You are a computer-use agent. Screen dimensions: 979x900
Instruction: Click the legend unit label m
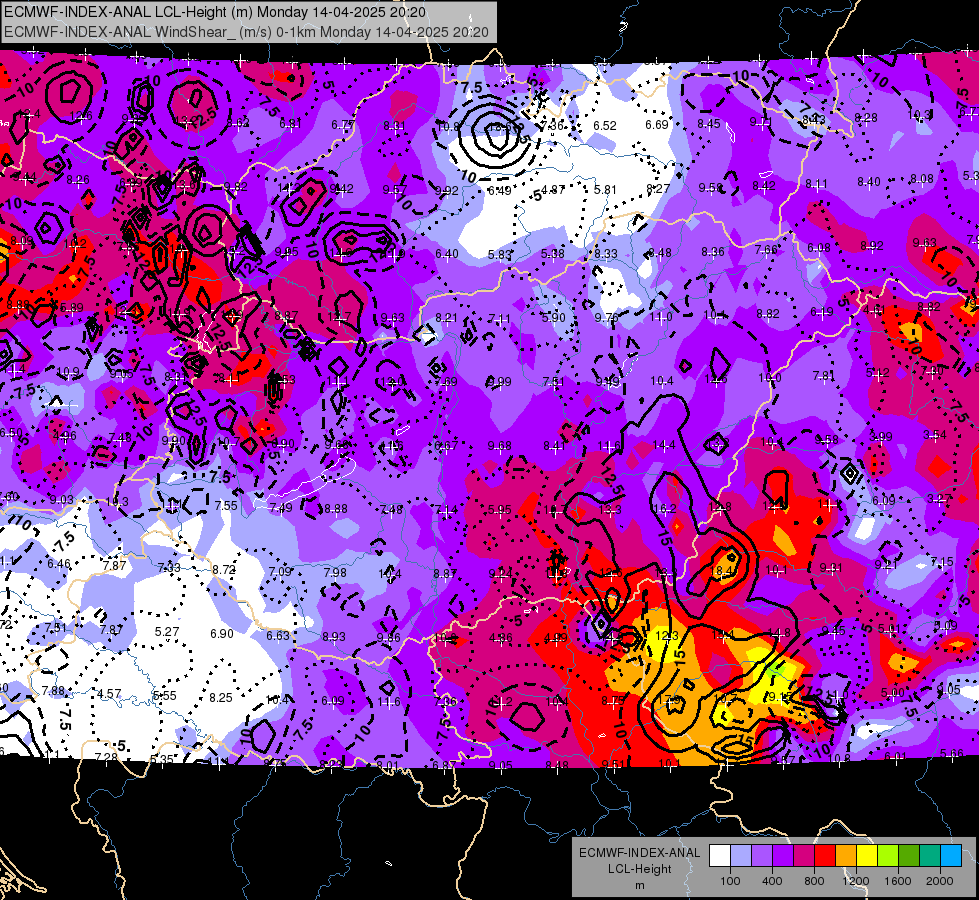click(x=639, y=885)
